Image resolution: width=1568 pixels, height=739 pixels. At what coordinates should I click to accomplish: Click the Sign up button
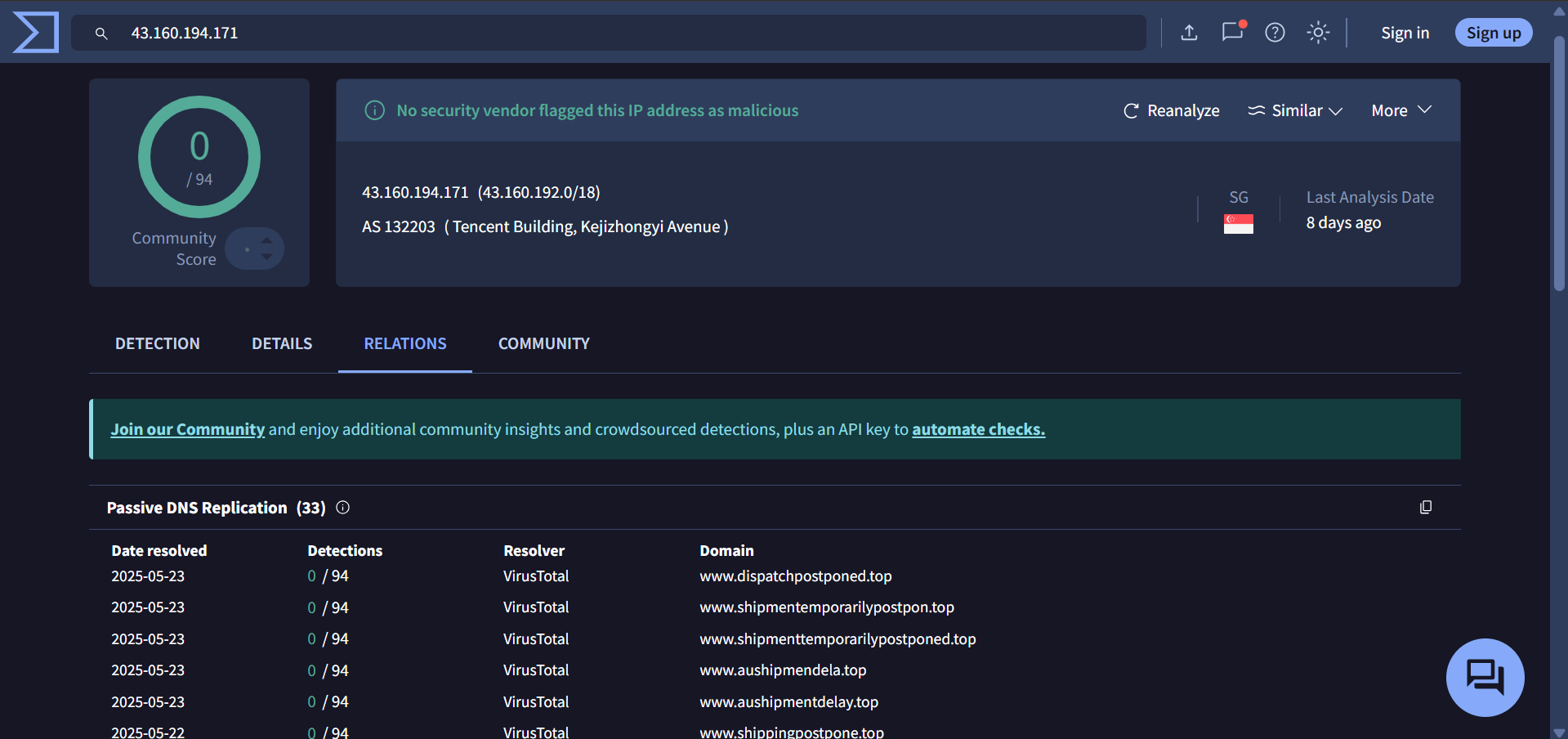tap(1493, 33)
